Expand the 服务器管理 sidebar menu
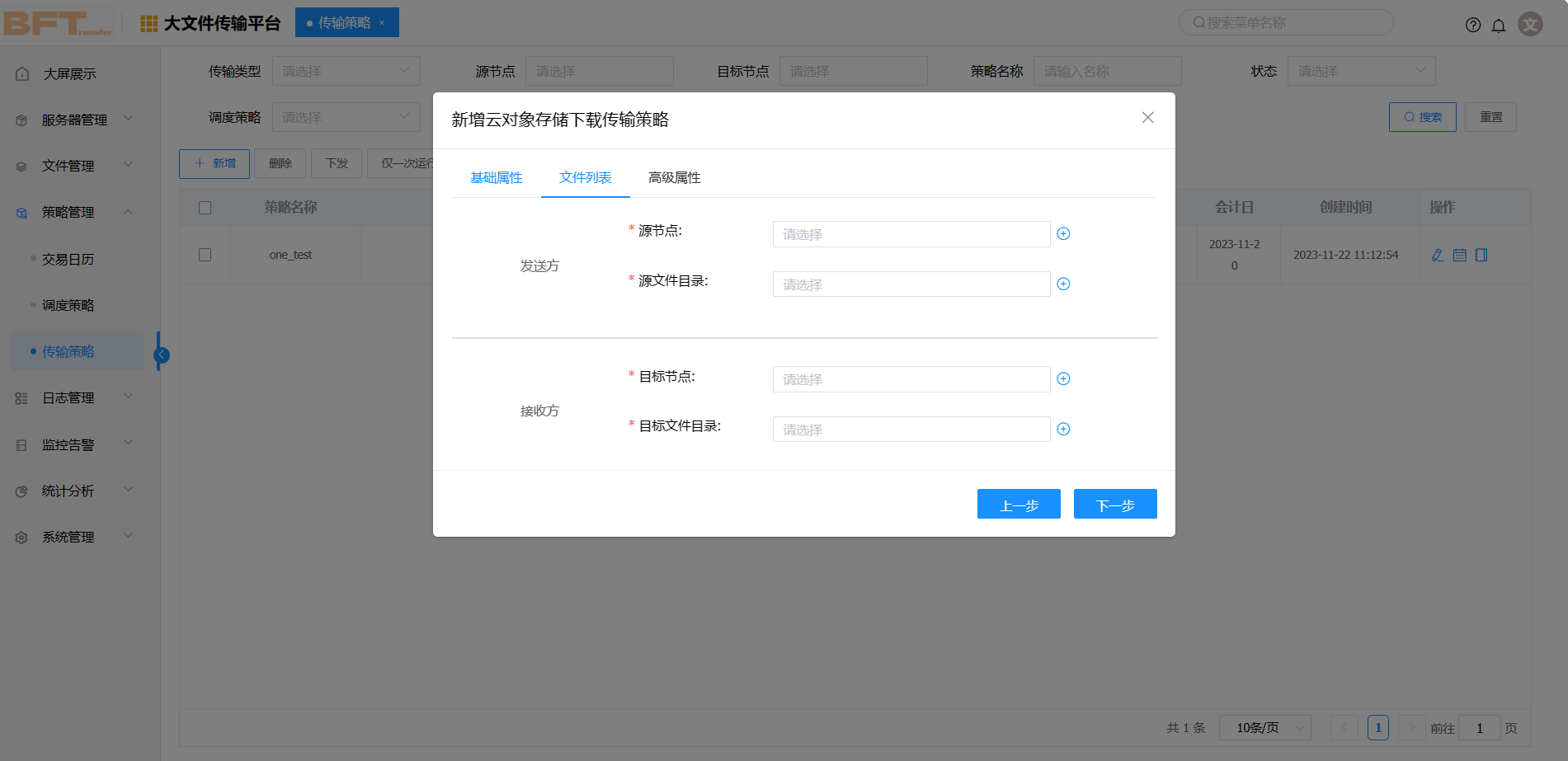The width and height of the screenshot is (1568, 761). [x=74, y=120]
